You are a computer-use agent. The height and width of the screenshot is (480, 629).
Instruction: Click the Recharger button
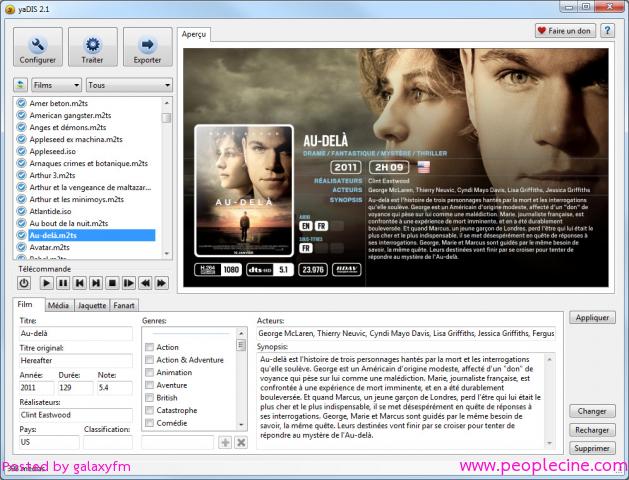pos(592,430)
